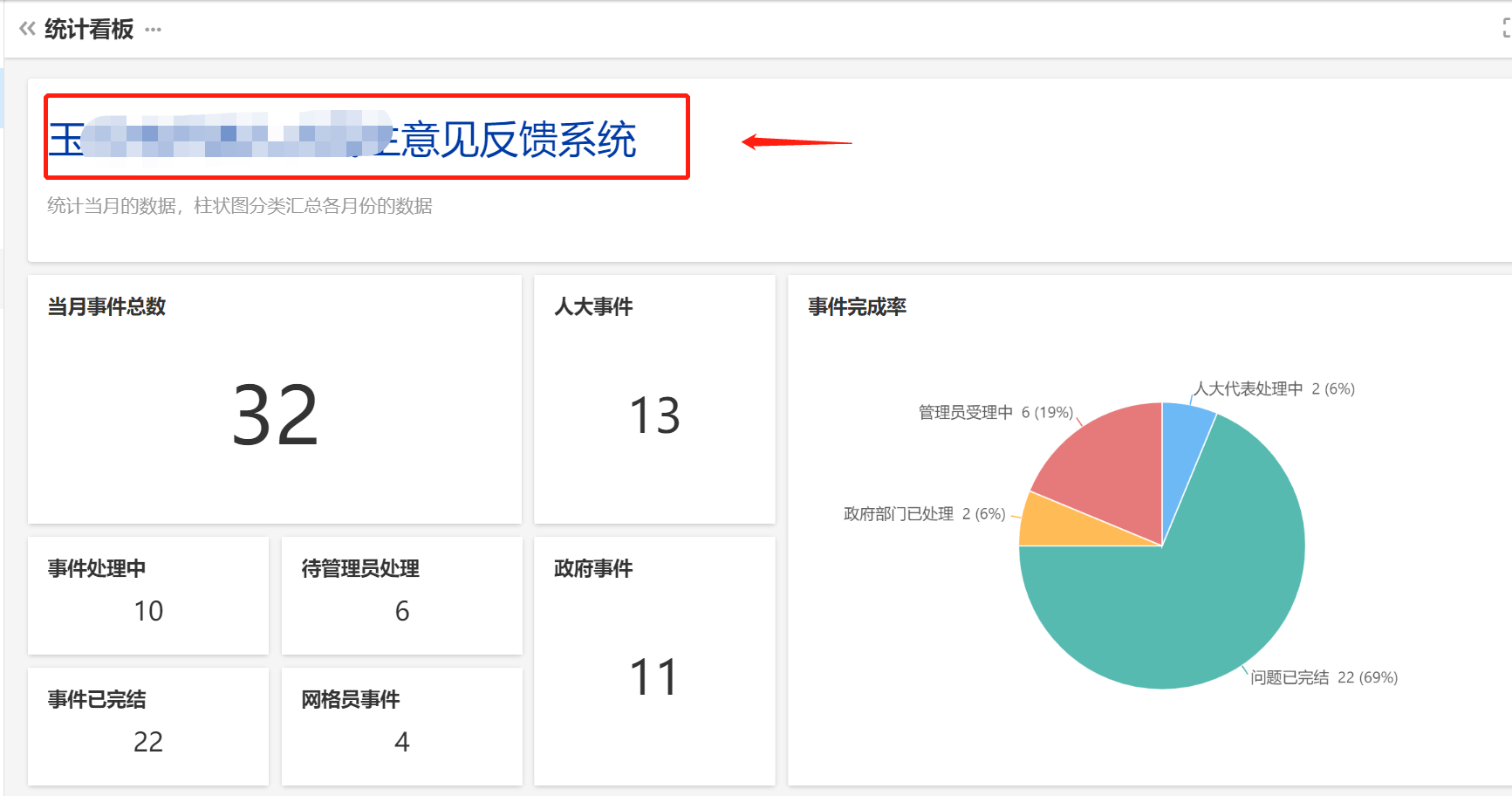Select pie label 管理员受理中 6 (19%)
Screen dimensions: 1512x796
coord(995,412)
